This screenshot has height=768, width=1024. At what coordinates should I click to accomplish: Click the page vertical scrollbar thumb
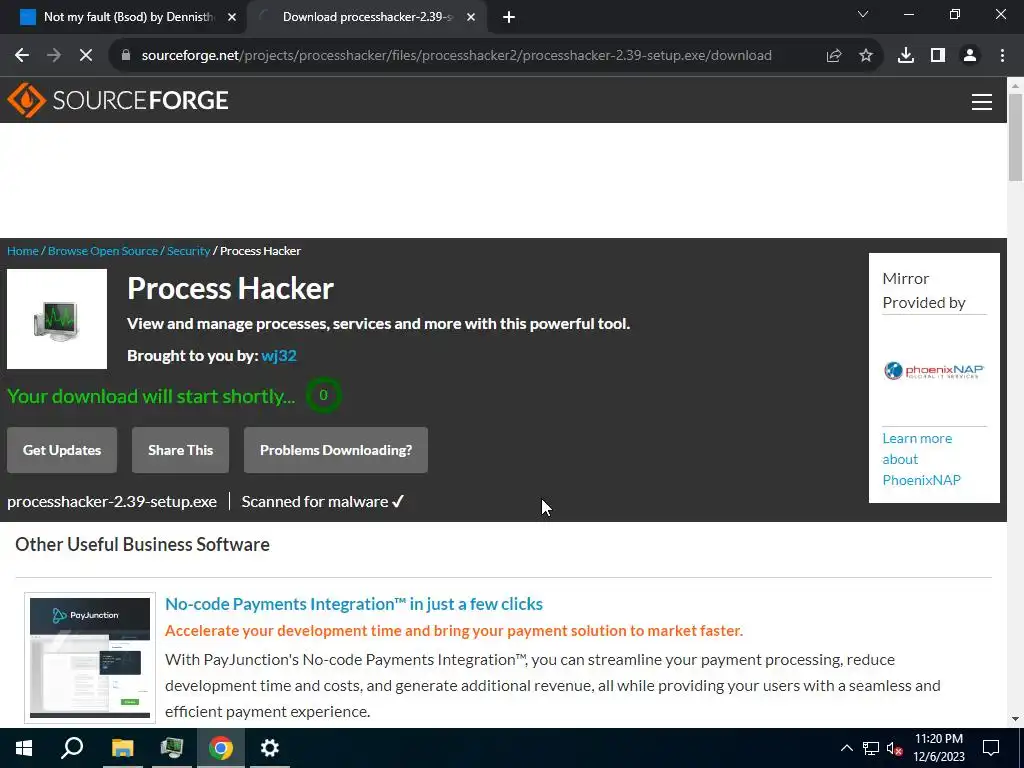tap(1016, 137)
